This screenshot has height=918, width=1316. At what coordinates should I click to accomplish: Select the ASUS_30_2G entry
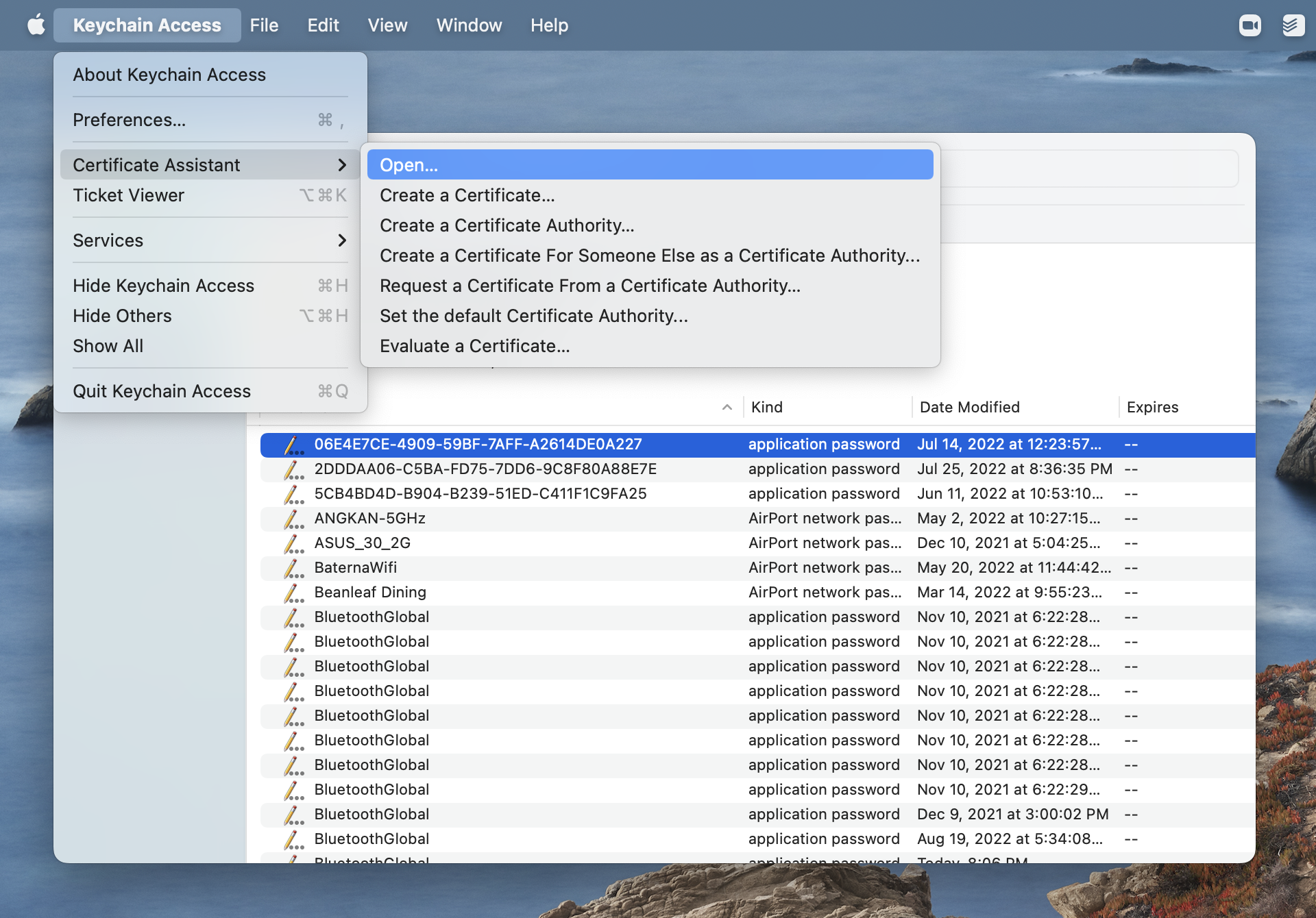click(x=757, y=543)
